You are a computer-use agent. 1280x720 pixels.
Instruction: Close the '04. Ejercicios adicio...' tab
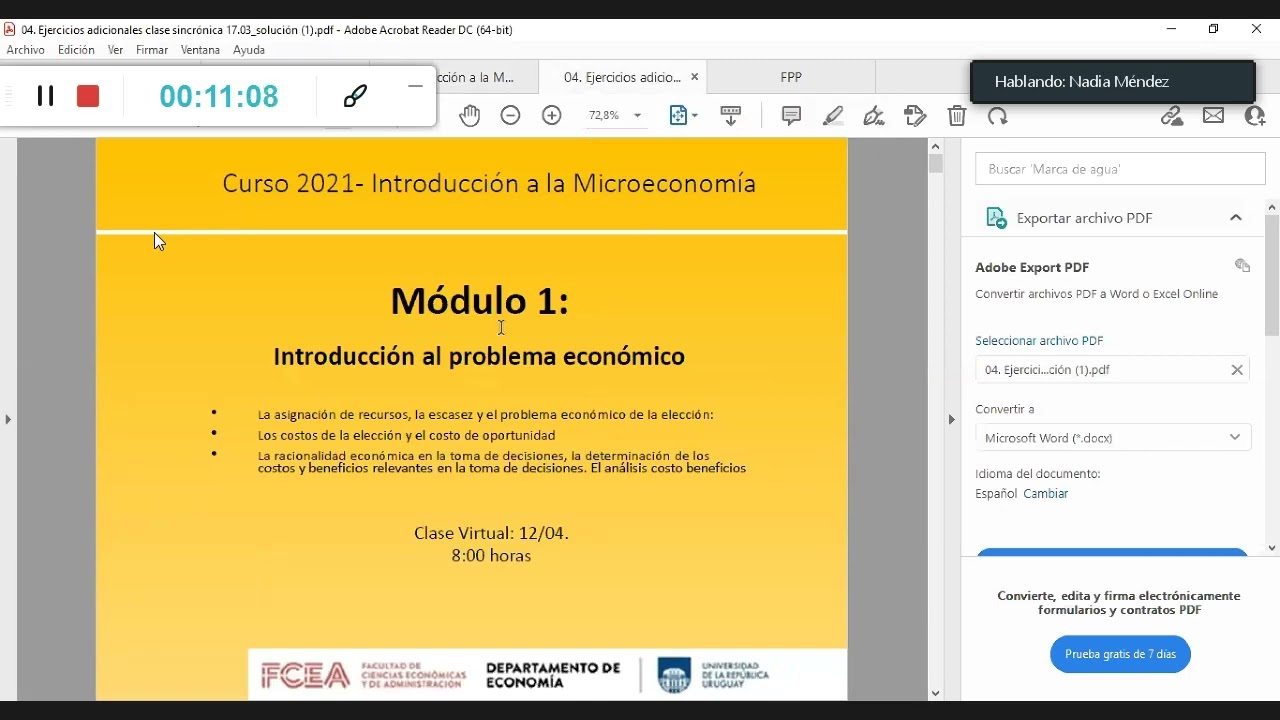695,77
